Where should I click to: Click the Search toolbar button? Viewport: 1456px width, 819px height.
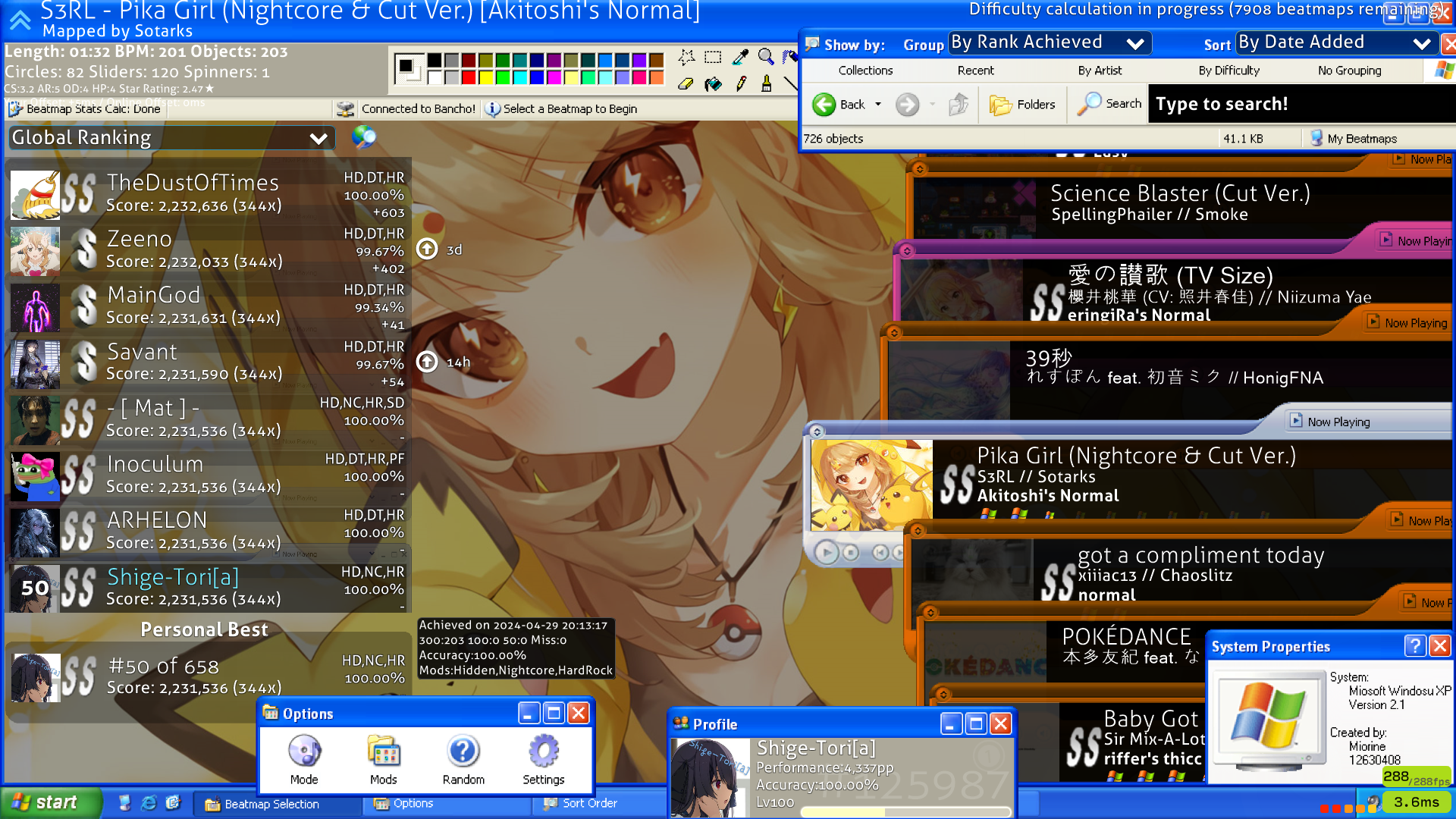pos(1109,104)
